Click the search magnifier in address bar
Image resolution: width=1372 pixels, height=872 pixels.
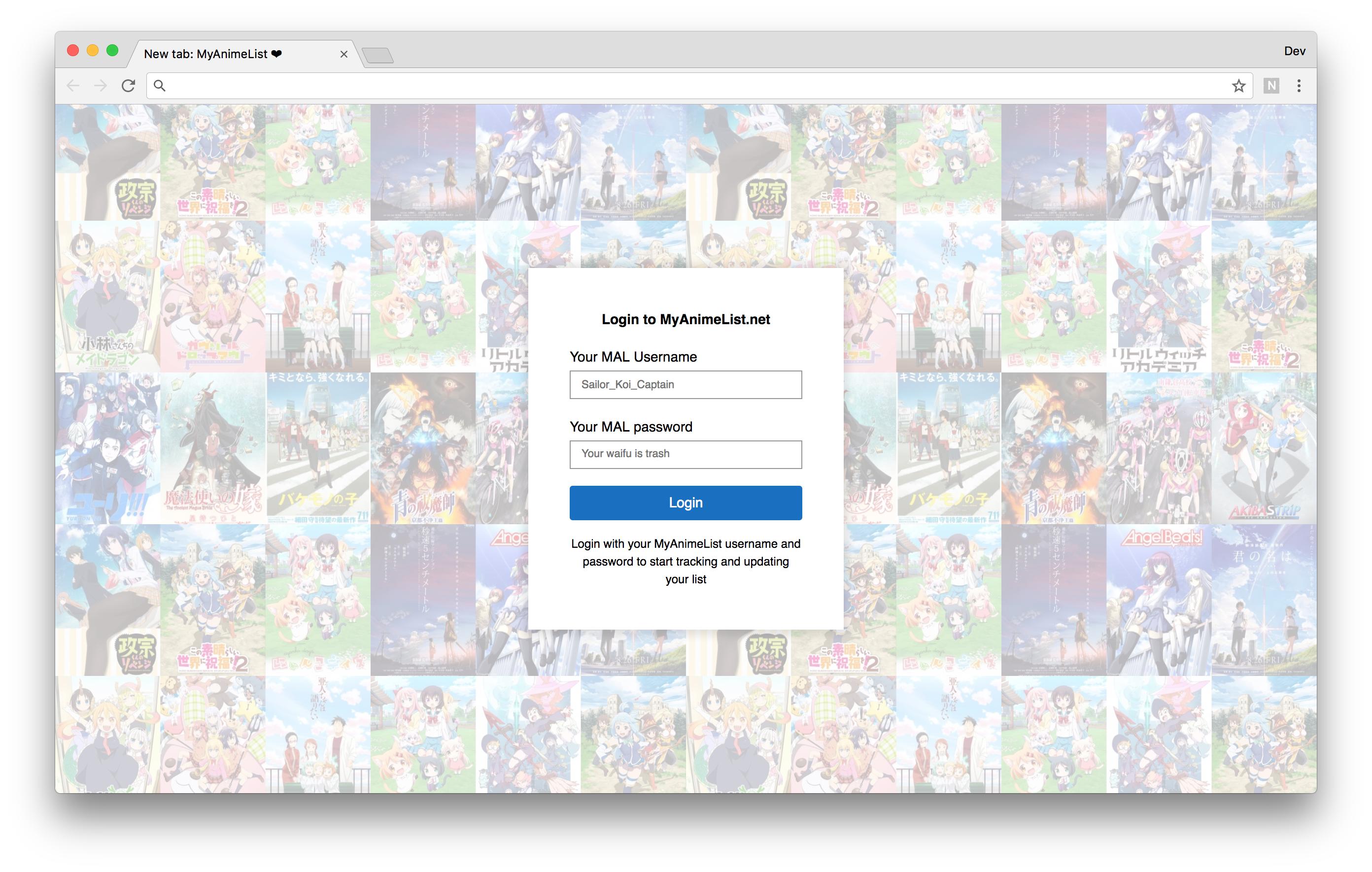tap(160, 86)
